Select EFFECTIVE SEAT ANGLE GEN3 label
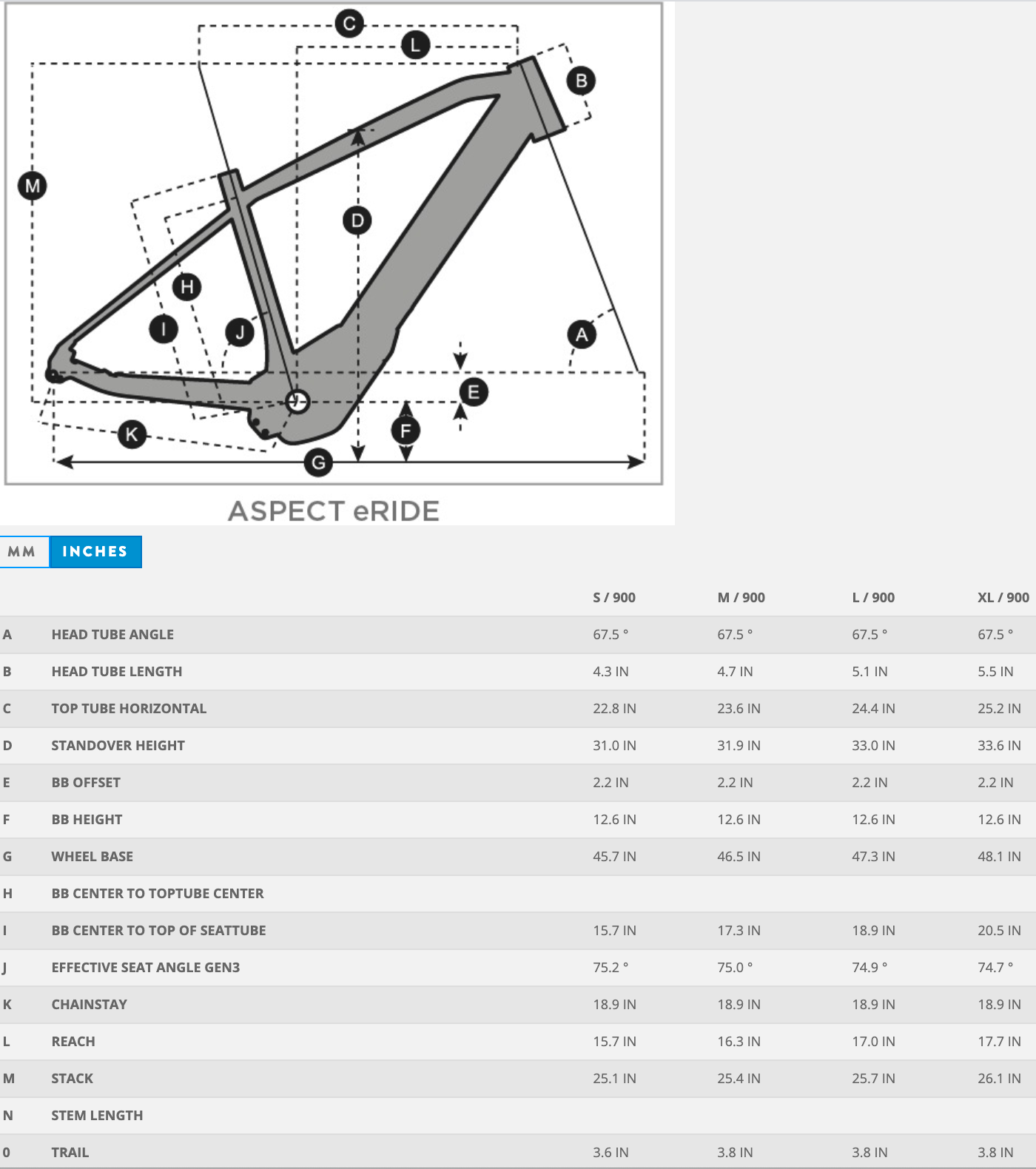This screenshot has height=1169, width=1036. pos(146,968)
